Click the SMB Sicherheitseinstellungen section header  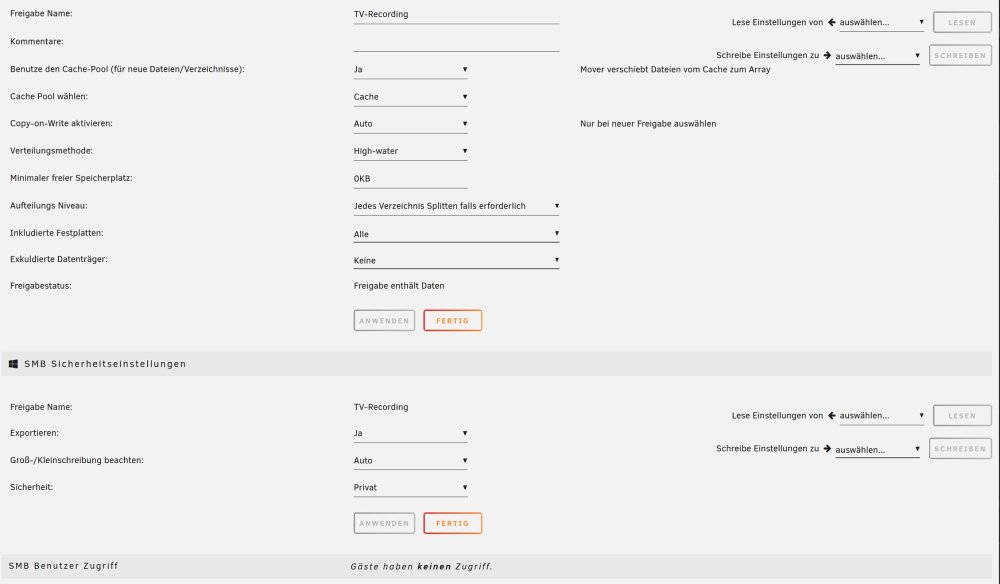(x=496, y=364)
